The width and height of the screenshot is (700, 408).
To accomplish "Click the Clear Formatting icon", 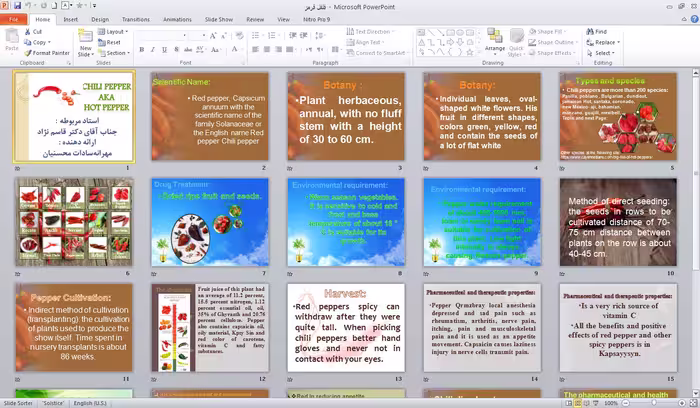I will click(239, 36).
